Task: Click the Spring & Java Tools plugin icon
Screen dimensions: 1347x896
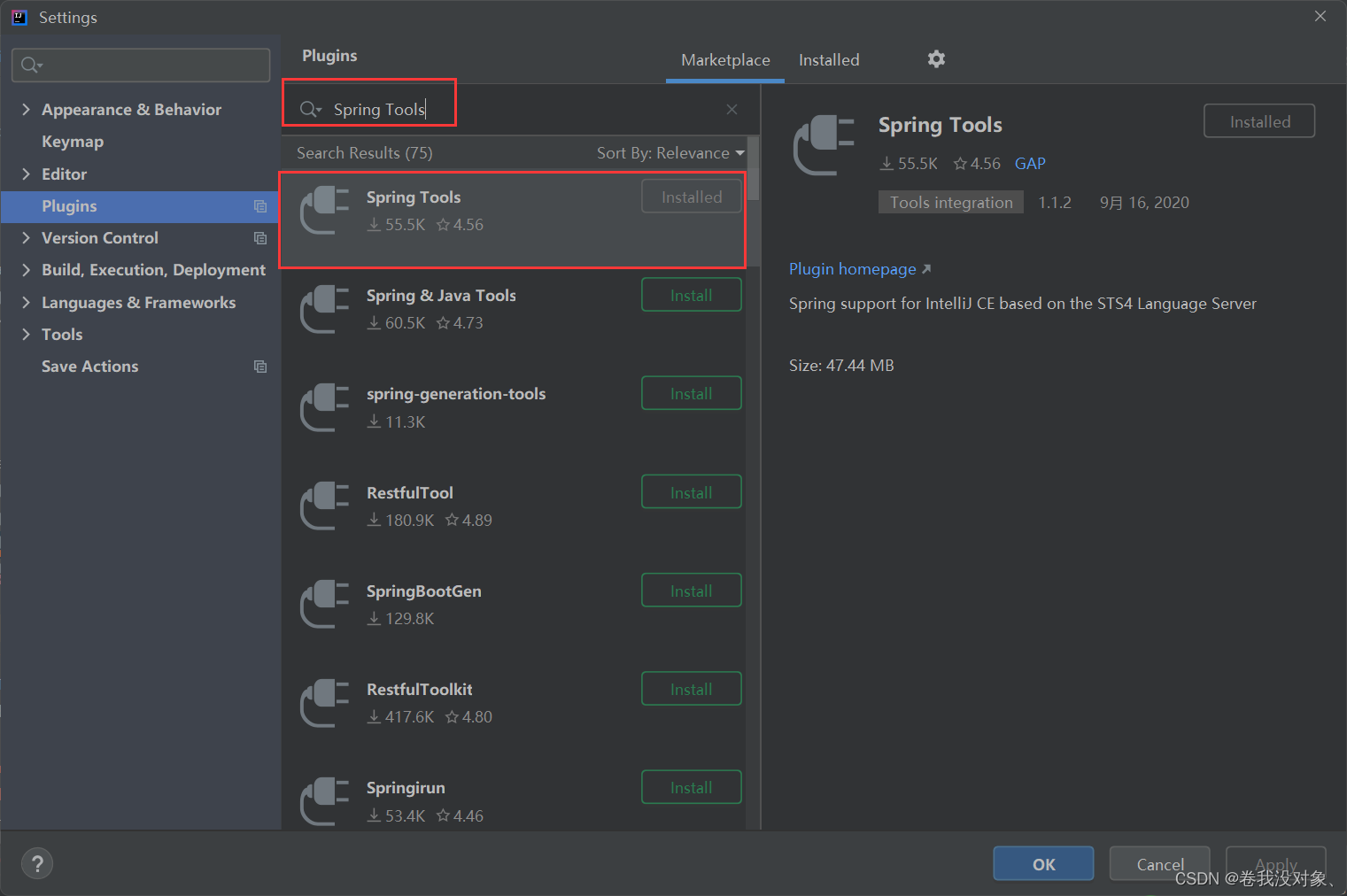Action: [324, 309]
